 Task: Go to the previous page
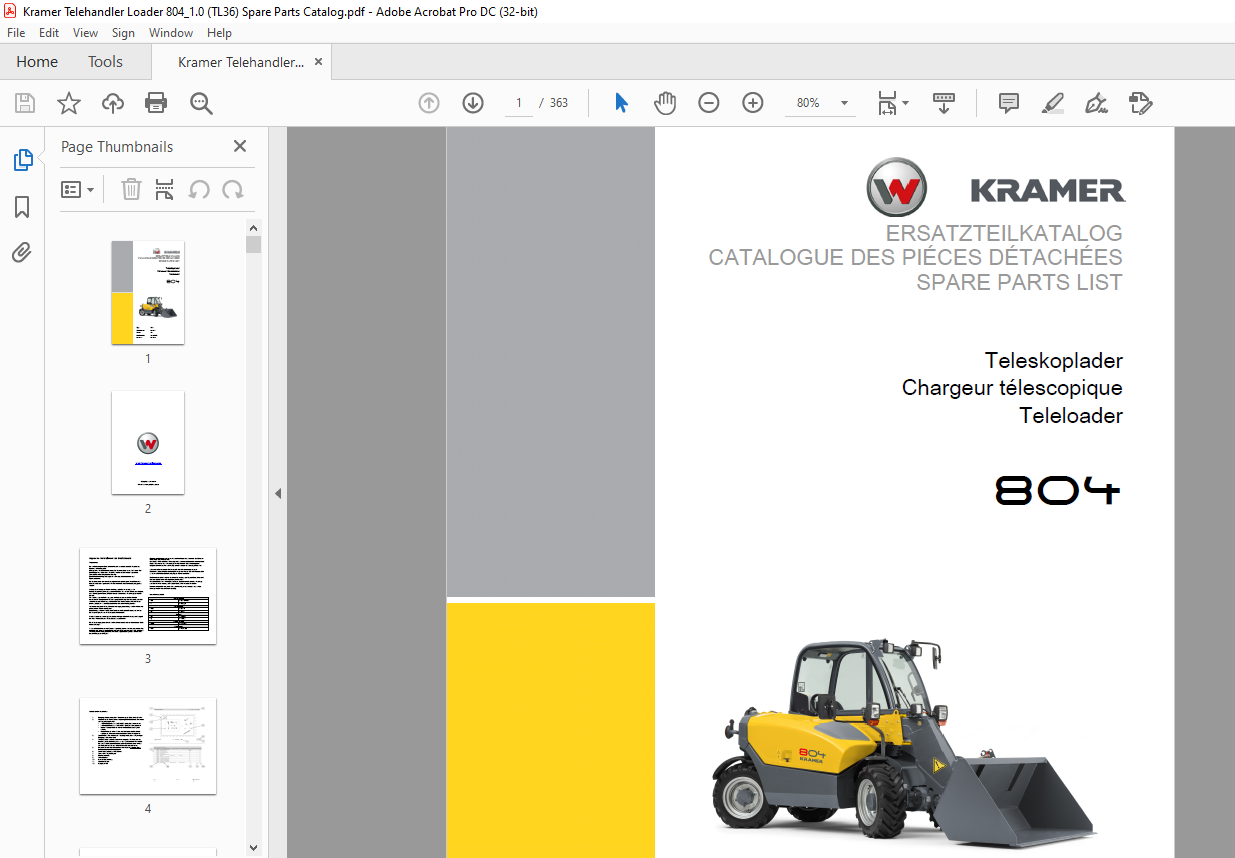click(x=429, y=103)
